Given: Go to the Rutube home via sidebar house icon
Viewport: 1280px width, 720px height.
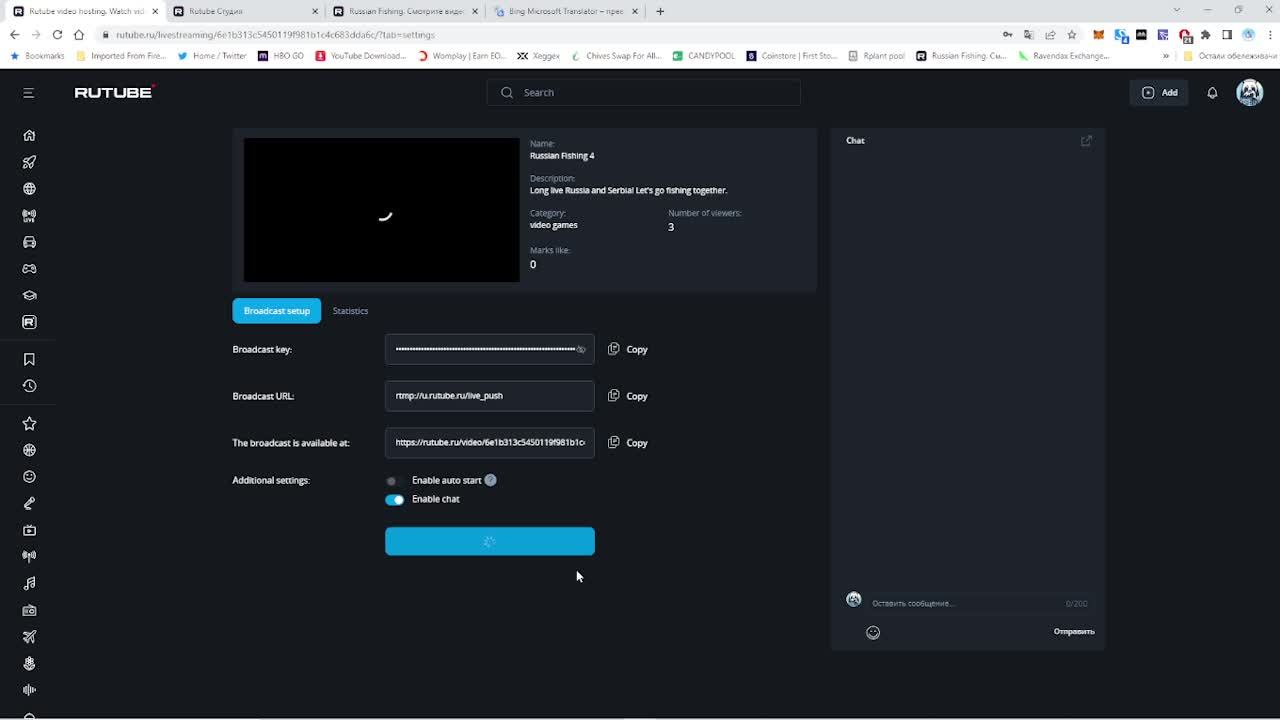Looking at the screenshot, I should coord(29,135).
